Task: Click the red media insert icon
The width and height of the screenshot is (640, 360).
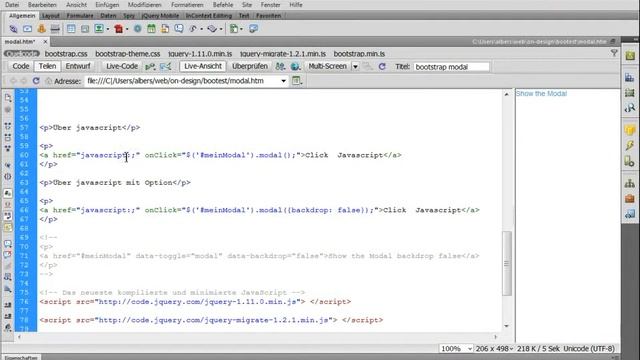Action: [118, 29]
